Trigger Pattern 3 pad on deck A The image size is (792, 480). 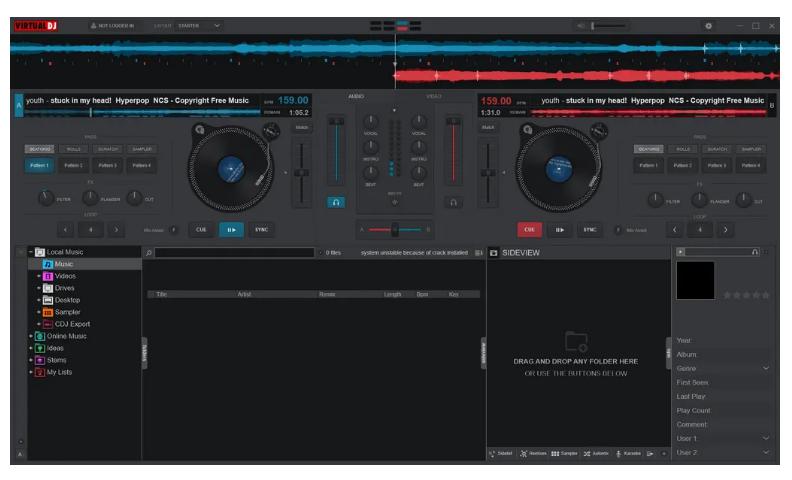tap(107, 165)
